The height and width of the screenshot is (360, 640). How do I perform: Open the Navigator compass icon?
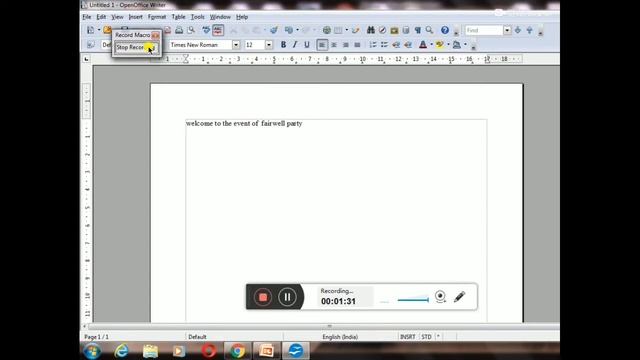coord(382,30)
